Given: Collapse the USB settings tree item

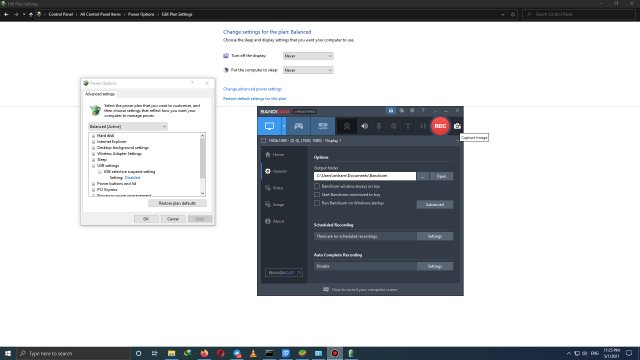Looking at the screenshot, I should (93, 166).
